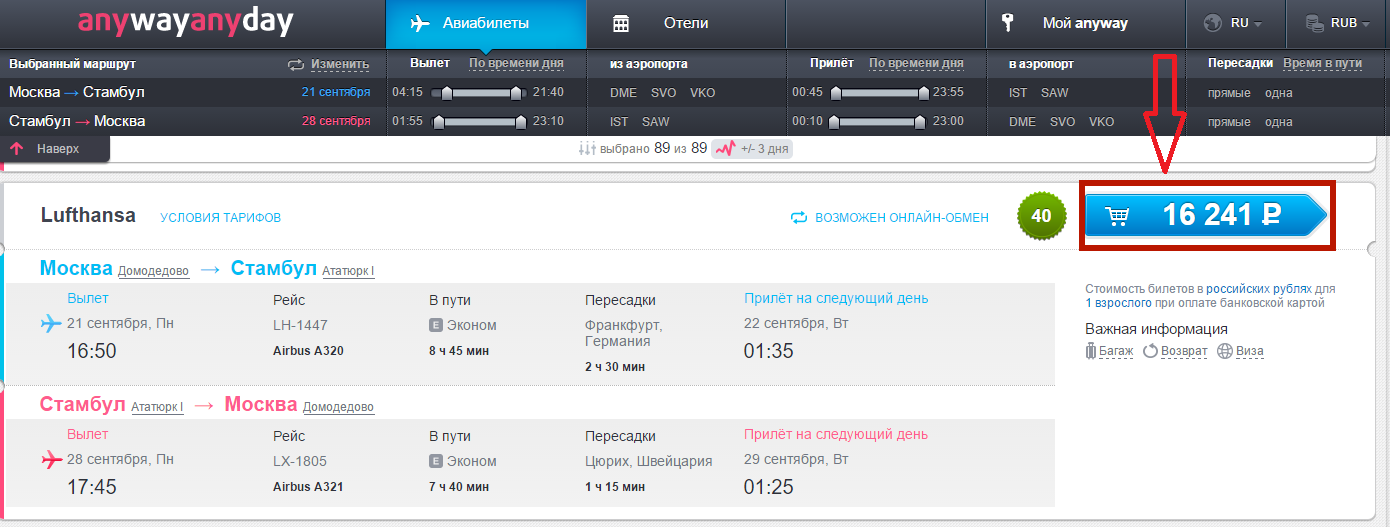Toggle Вылет sorting По времени дня
The image size is (1390, 527).
[516, 63]
